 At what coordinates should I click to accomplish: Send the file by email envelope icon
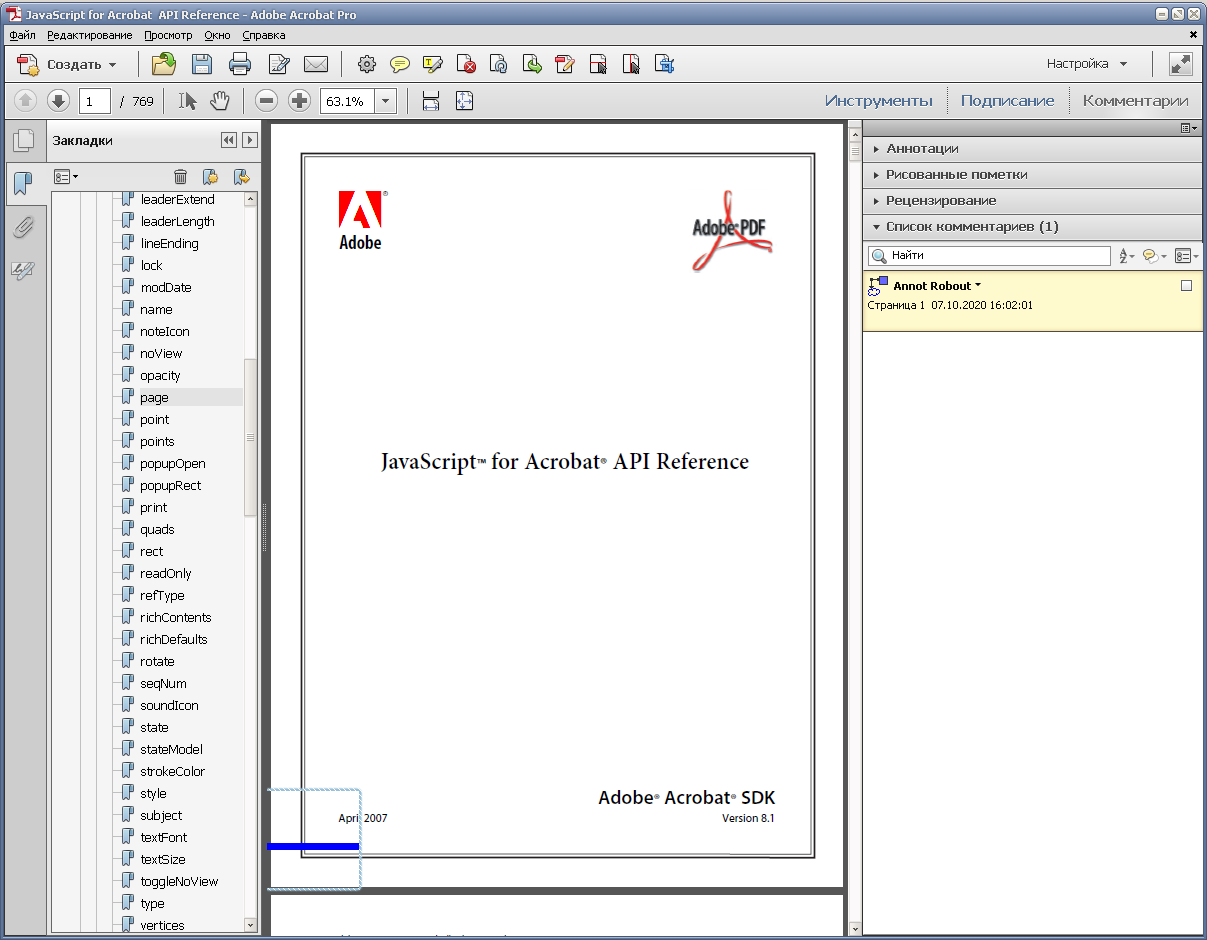tap(316, 65)
